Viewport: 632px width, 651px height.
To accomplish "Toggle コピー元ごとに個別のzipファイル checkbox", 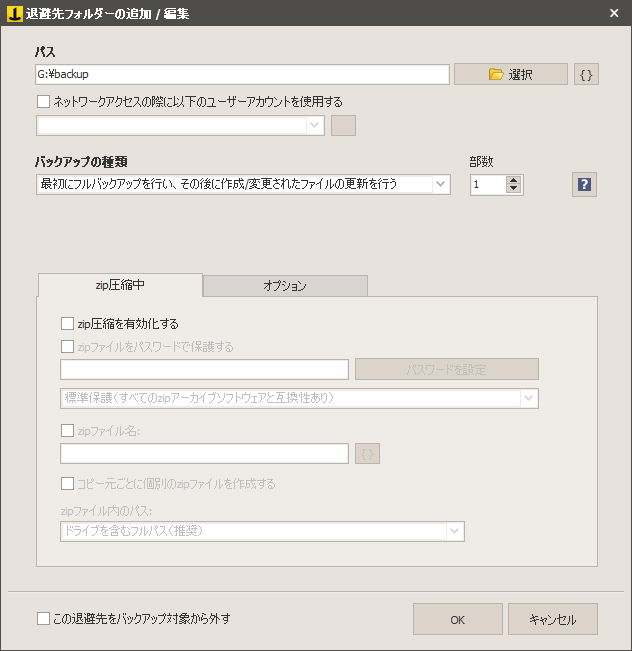I will pyautogui.click(x=67, y=483).
